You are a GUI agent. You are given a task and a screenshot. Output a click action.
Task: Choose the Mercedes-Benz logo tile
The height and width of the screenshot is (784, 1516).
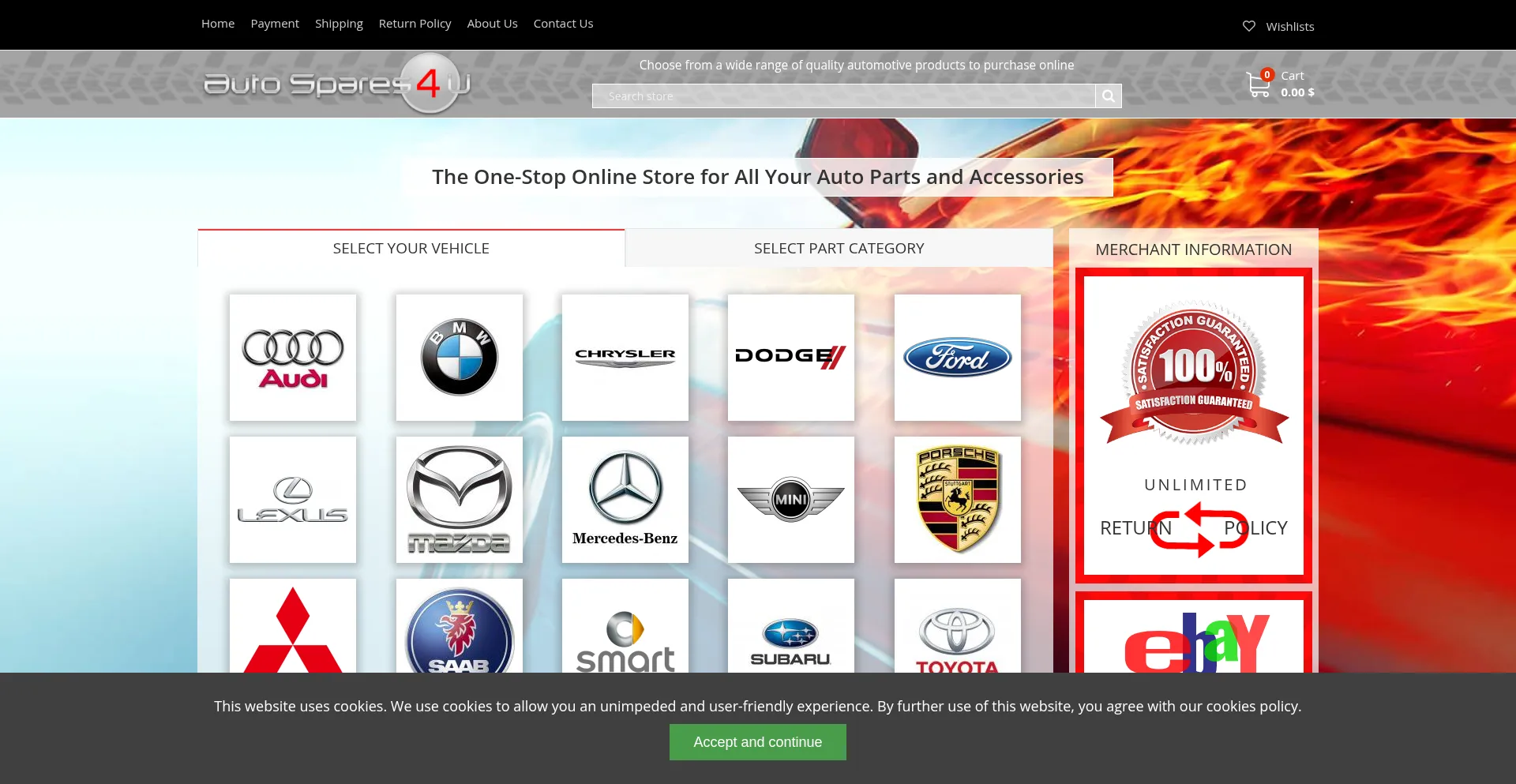pyautogui.click(x=625, y=500)
